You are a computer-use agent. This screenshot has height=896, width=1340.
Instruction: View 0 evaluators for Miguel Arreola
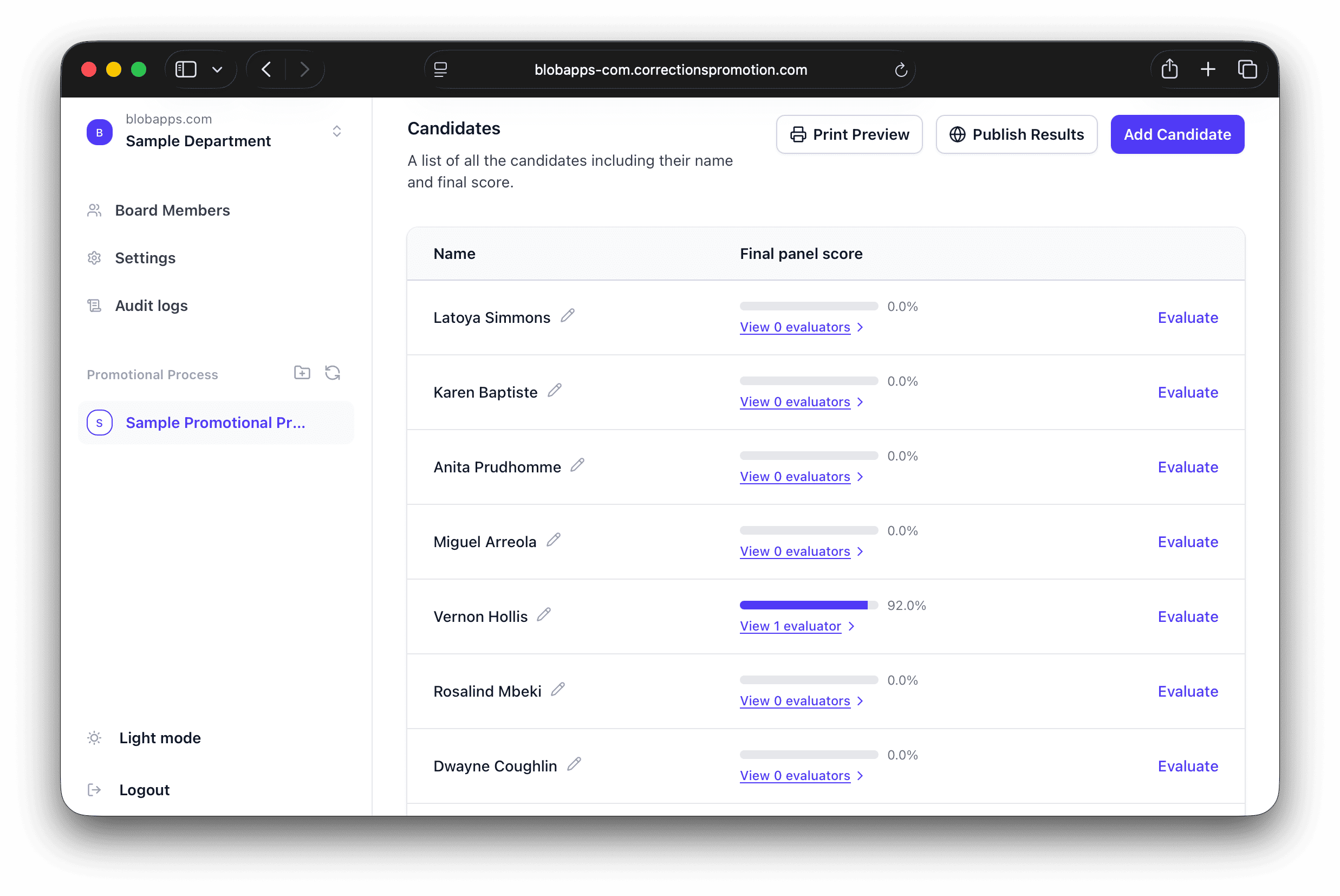(x=802, y=551)
